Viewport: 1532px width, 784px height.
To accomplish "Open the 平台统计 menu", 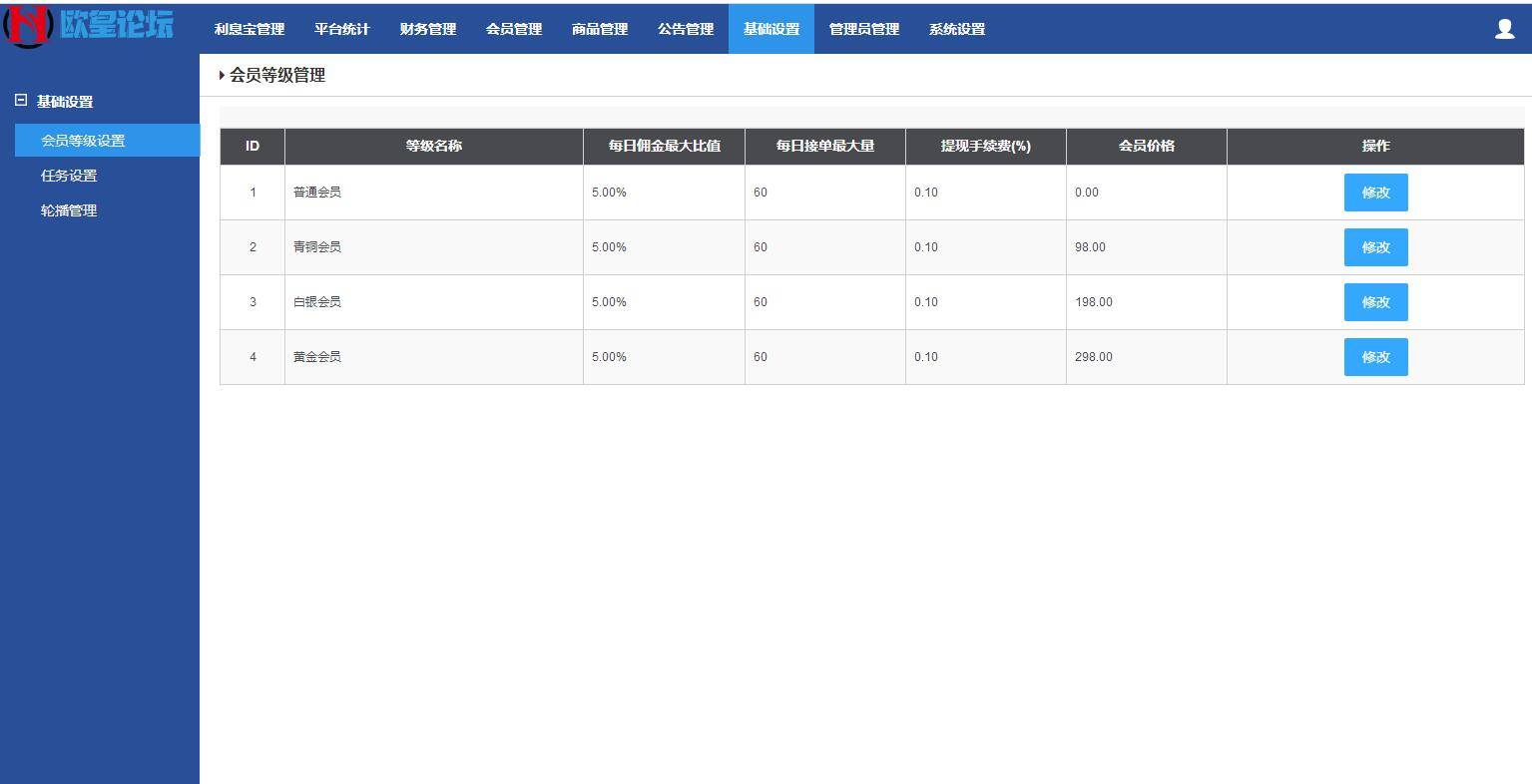I will (340, 29).
